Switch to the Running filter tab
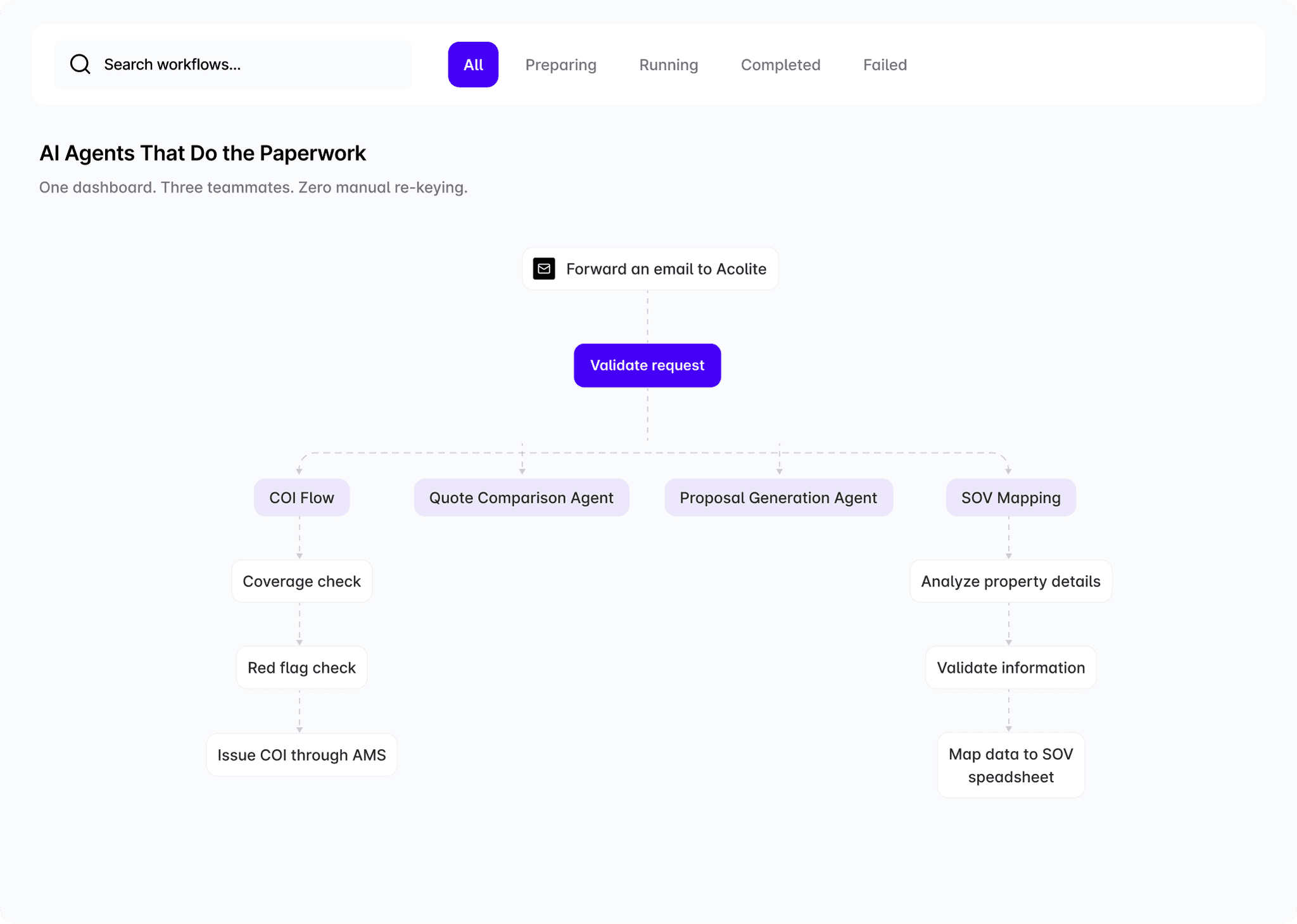Viewport: 1297px width, 924px height. tap(668, 65)
